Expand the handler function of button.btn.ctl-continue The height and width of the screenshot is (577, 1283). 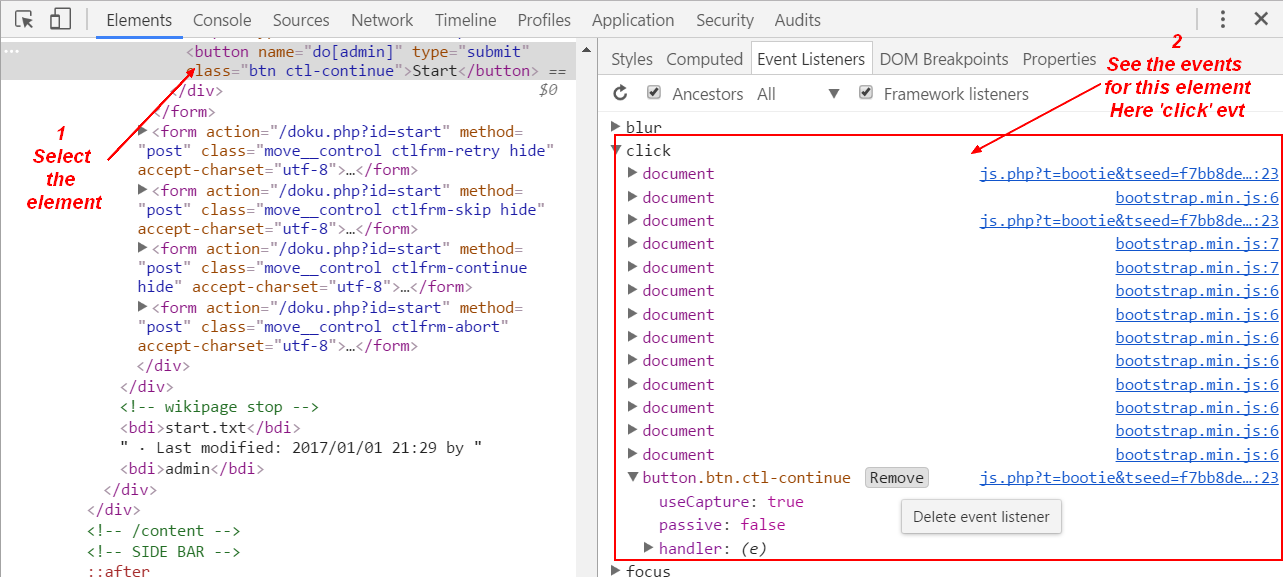(649, 547)
